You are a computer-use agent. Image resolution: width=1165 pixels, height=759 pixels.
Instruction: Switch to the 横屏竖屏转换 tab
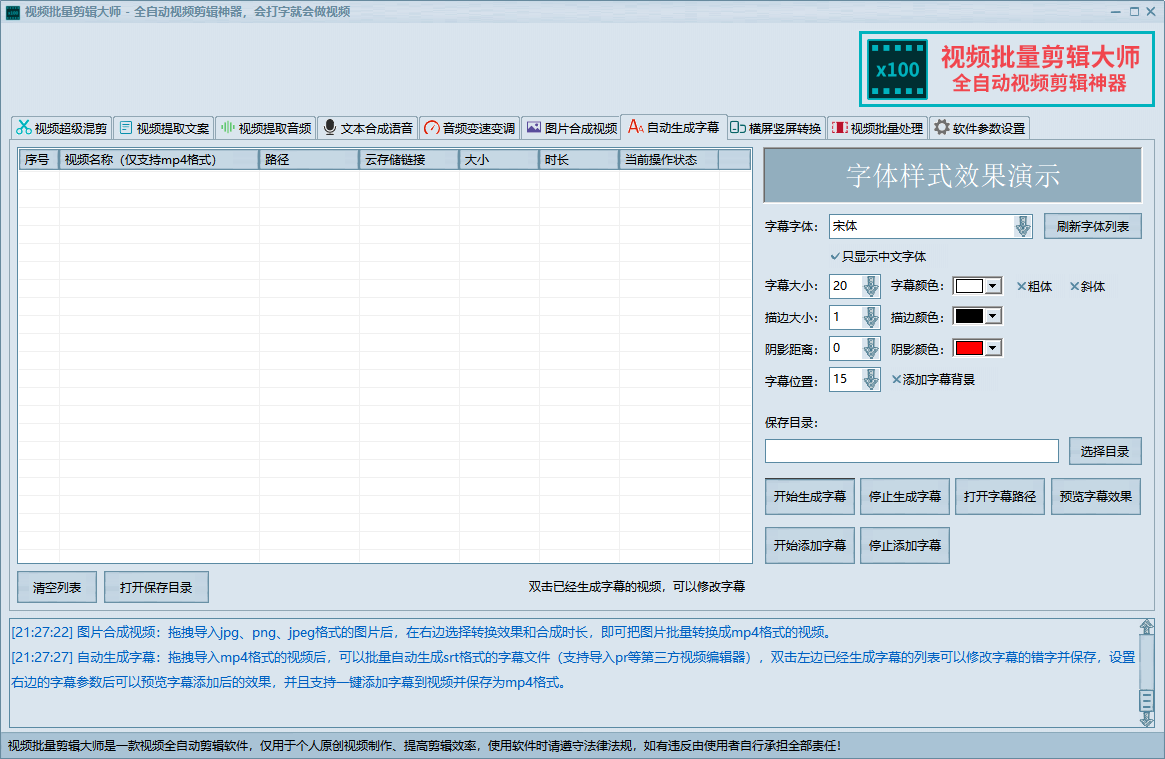775,128
